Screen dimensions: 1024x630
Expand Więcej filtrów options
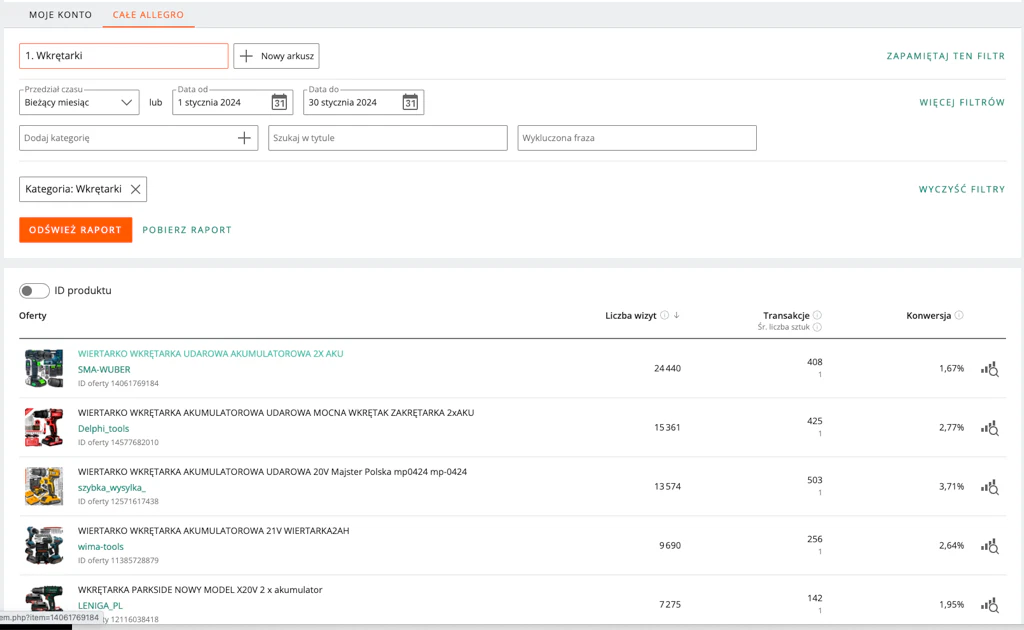[962, 102]
